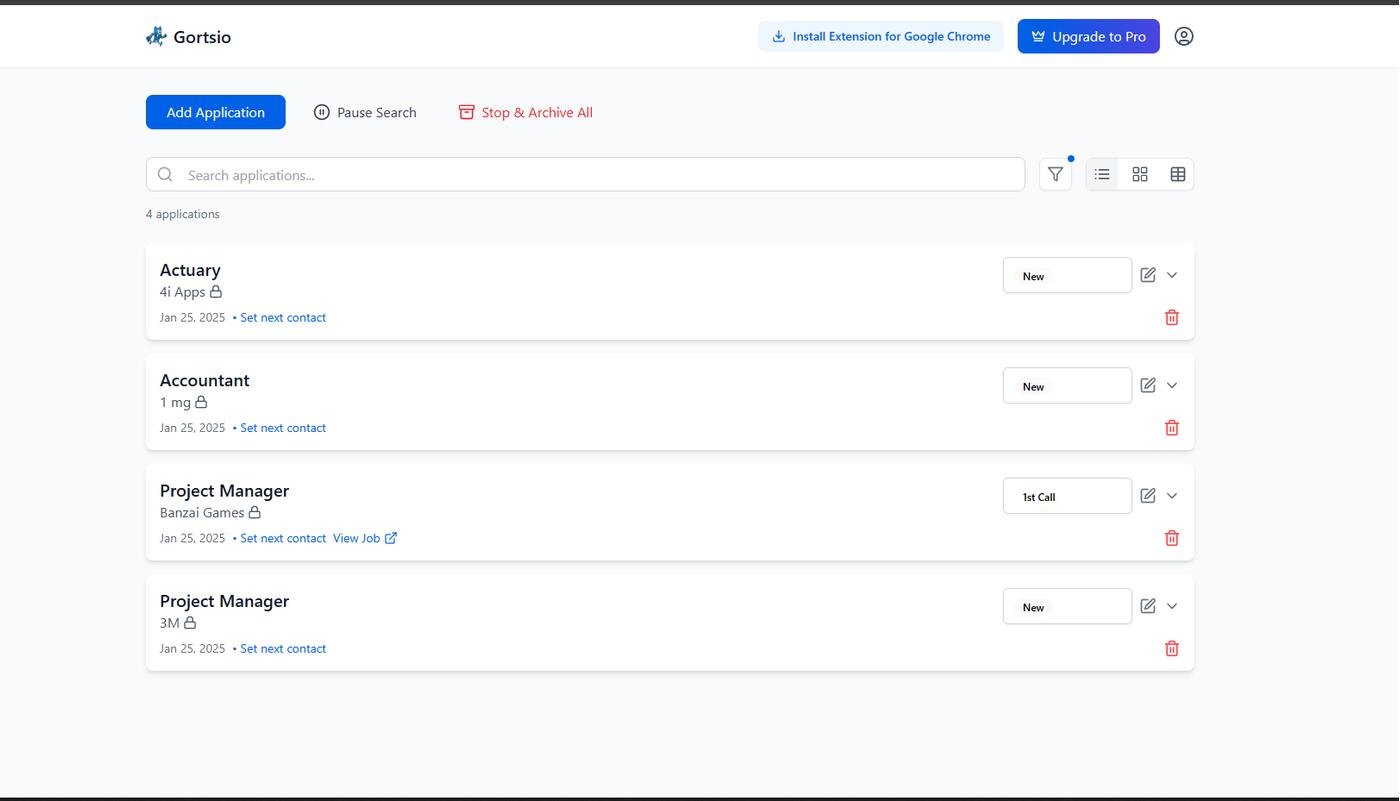Open the Accountant status dropdown showing New

[1066, 387]
